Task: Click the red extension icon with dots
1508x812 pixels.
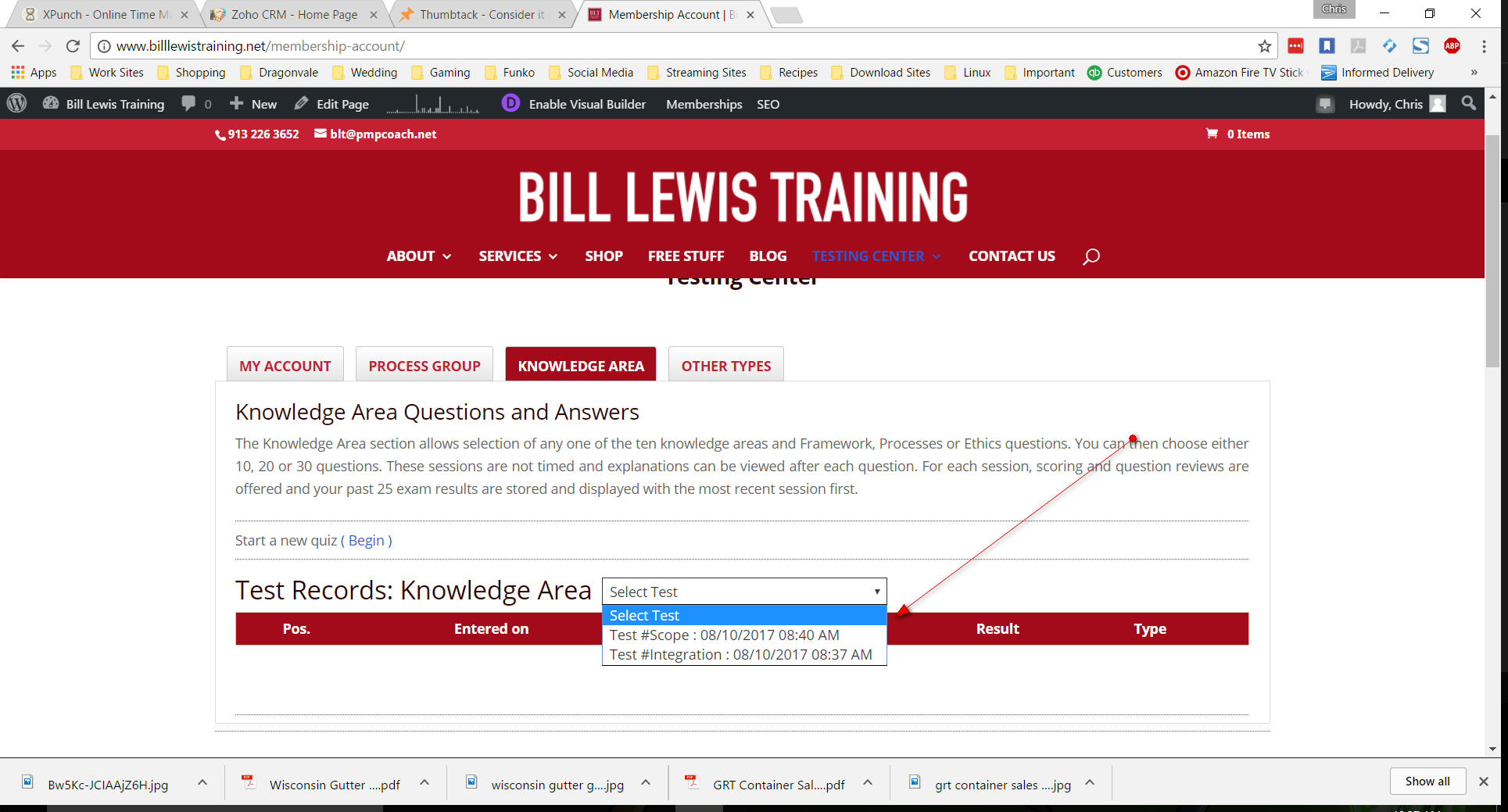Action: tap(1295, 46)
